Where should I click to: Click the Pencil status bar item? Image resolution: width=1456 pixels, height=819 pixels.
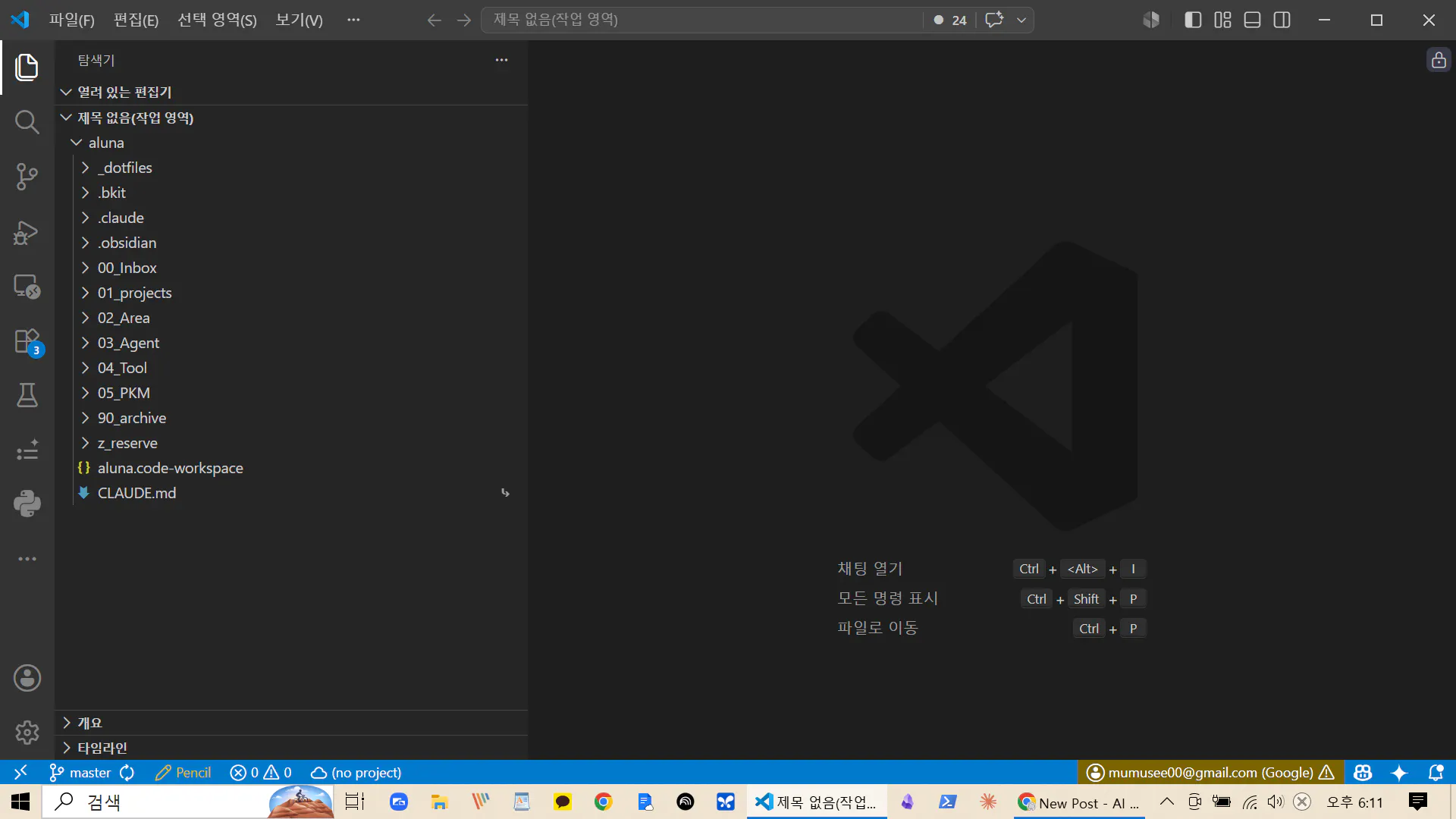click(183, 773)
